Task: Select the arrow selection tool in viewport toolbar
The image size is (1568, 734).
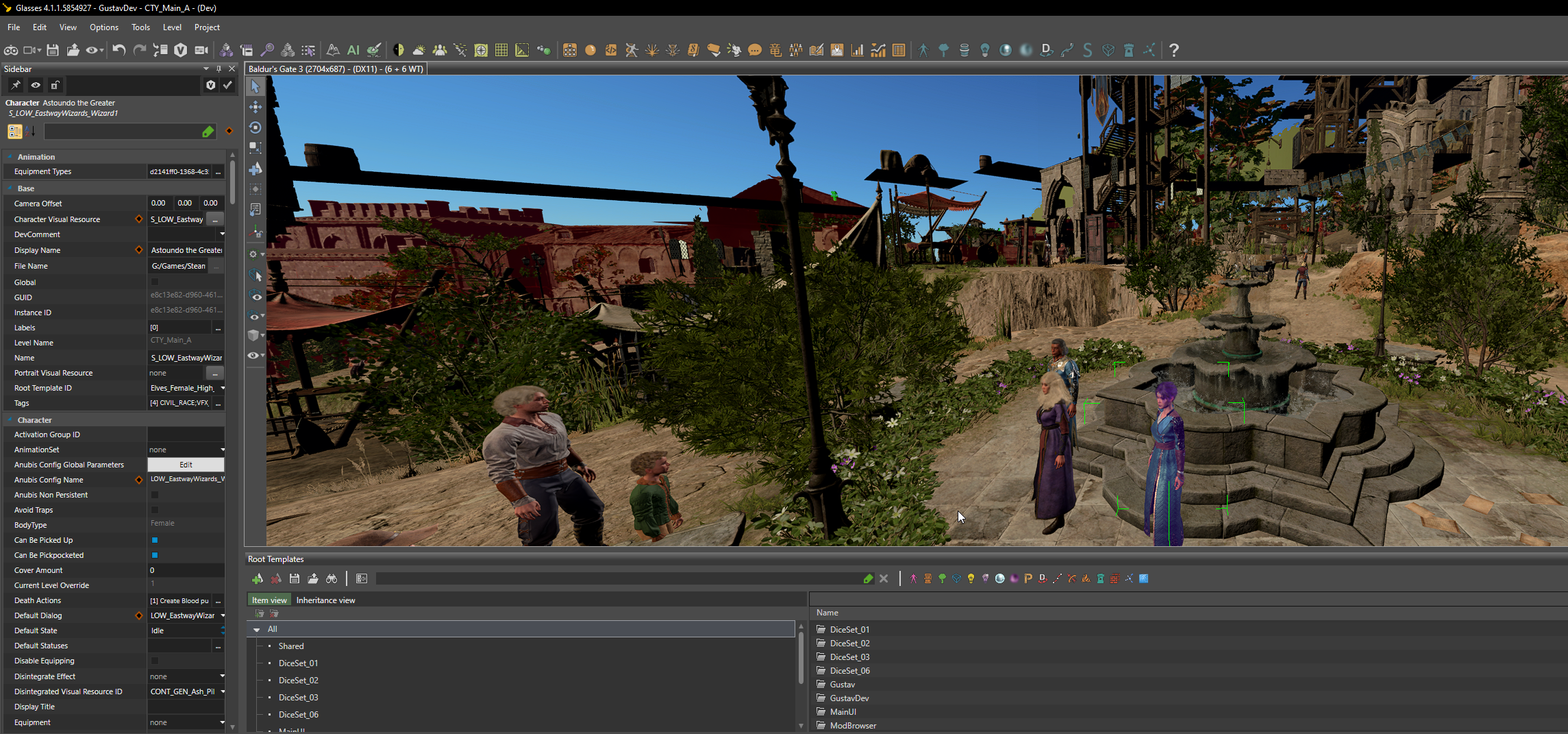Action: tap(256, 86)
